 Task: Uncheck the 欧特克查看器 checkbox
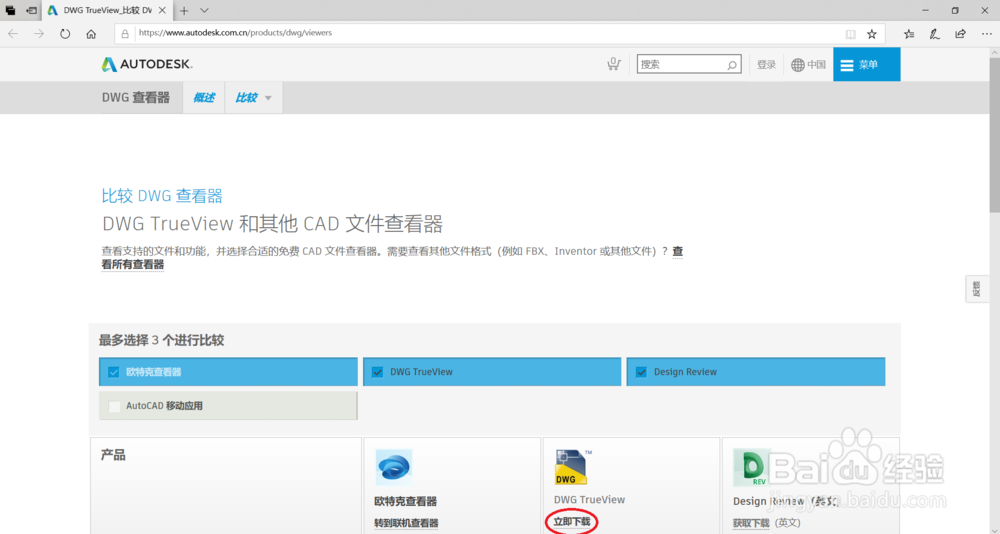[x=114, y=372]
